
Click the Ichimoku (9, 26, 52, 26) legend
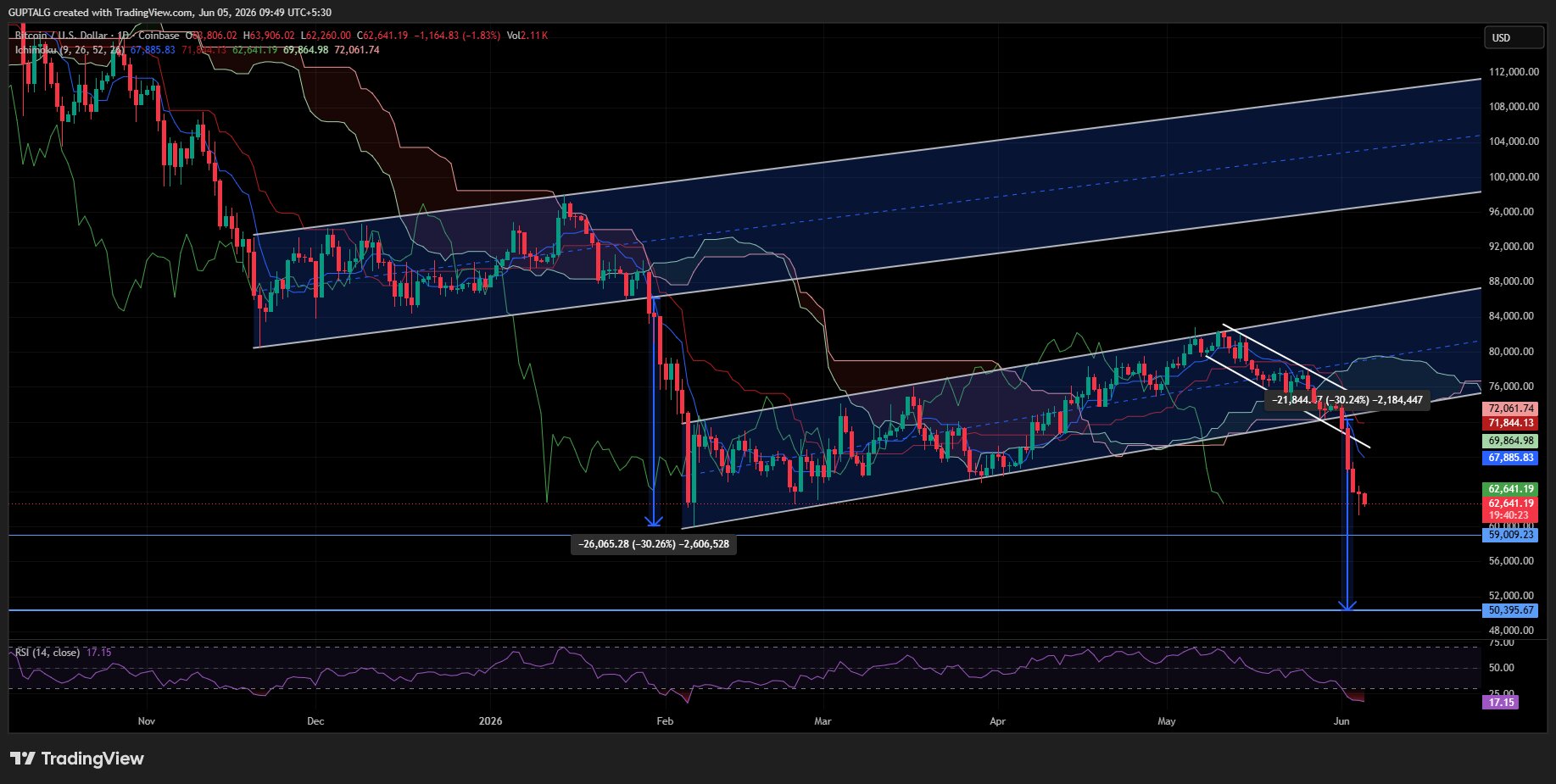pyautogui.click(x=70, y=50)
